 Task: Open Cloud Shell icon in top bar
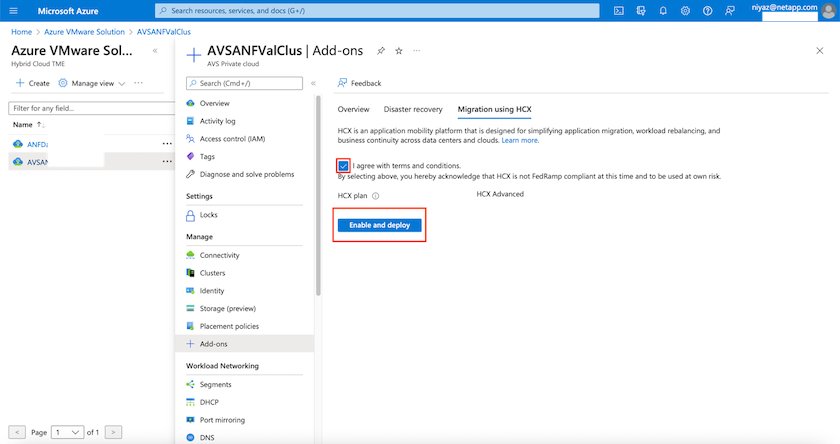tap(619, 11)
